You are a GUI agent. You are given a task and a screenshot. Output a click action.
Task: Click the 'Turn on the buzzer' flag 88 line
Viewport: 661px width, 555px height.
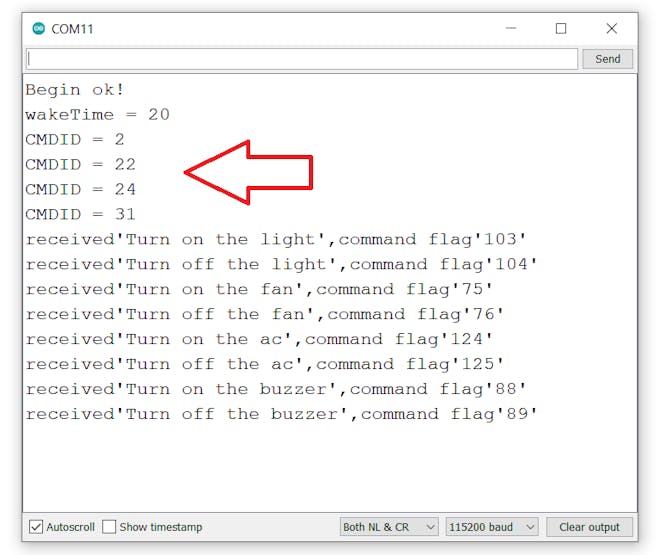click(x=276, y=389)
